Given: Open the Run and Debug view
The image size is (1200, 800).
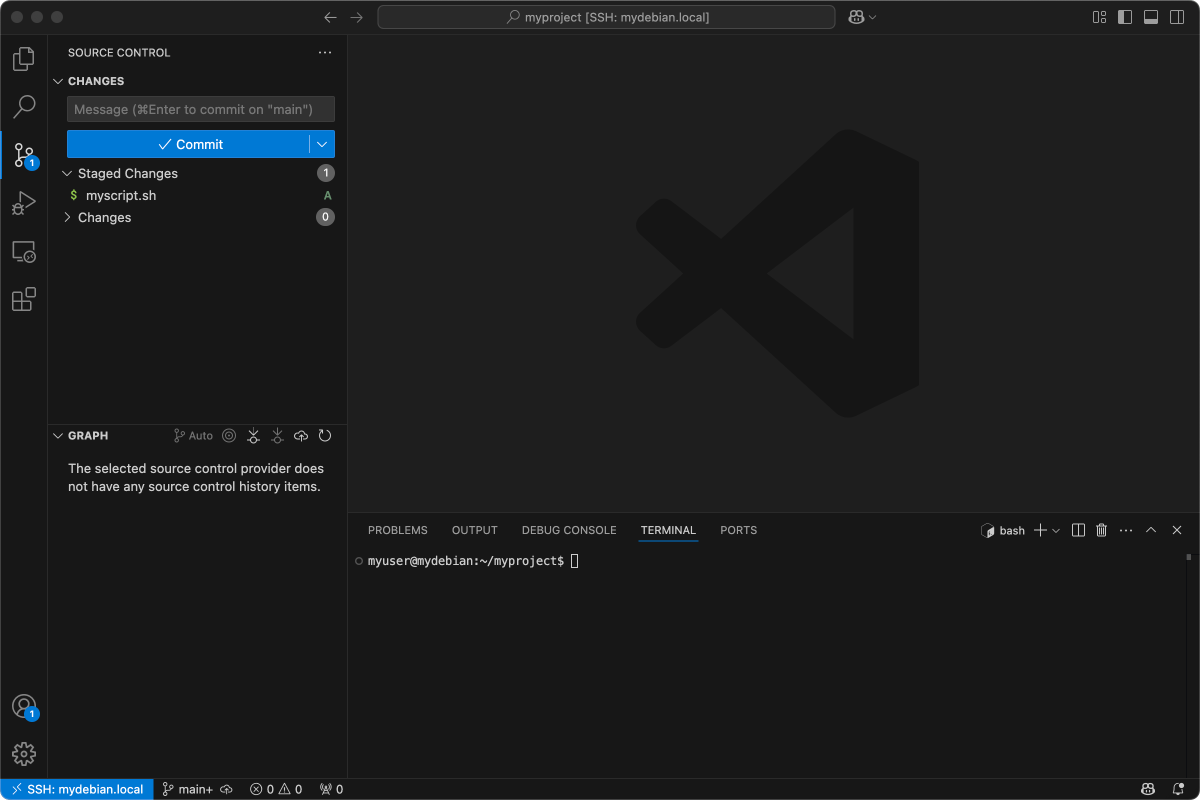Looking at the screenshot, I should click(x=24, y=204).
